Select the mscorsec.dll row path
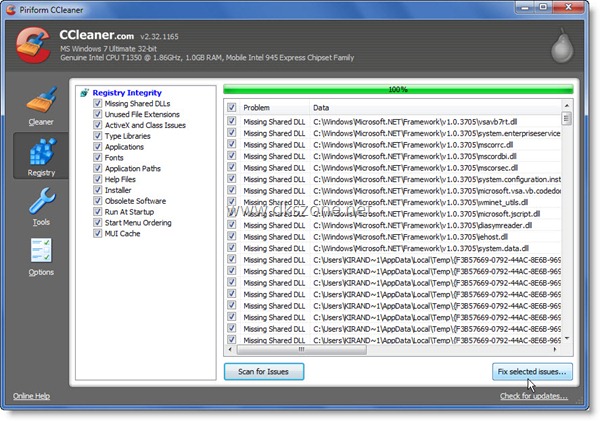Screen dimensions: 600x421 [x=416, y=168]
